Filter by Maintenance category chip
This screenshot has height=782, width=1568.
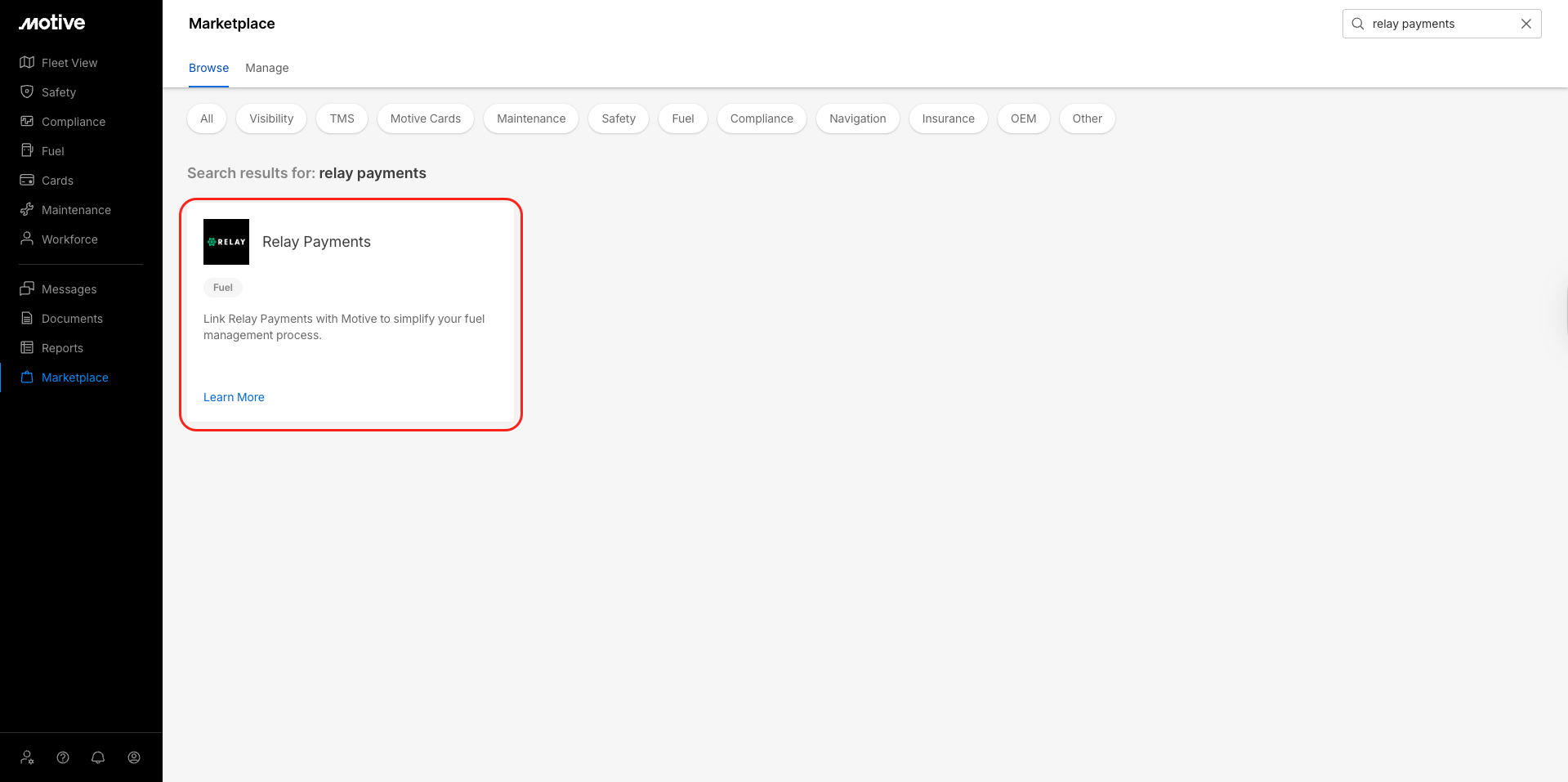pyautogui.click(x=531, y=118)
